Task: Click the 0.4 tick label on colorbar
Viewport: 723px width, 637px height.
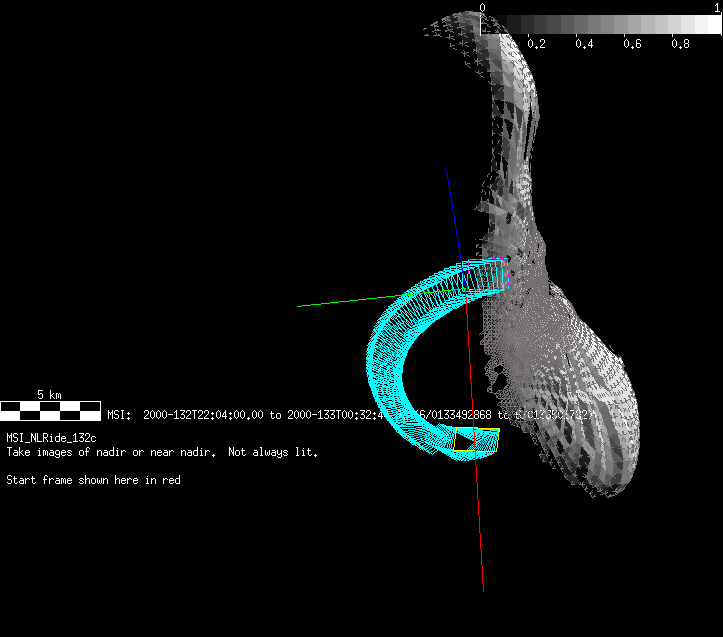Action: pyautogui.click(x=584, y=45)
